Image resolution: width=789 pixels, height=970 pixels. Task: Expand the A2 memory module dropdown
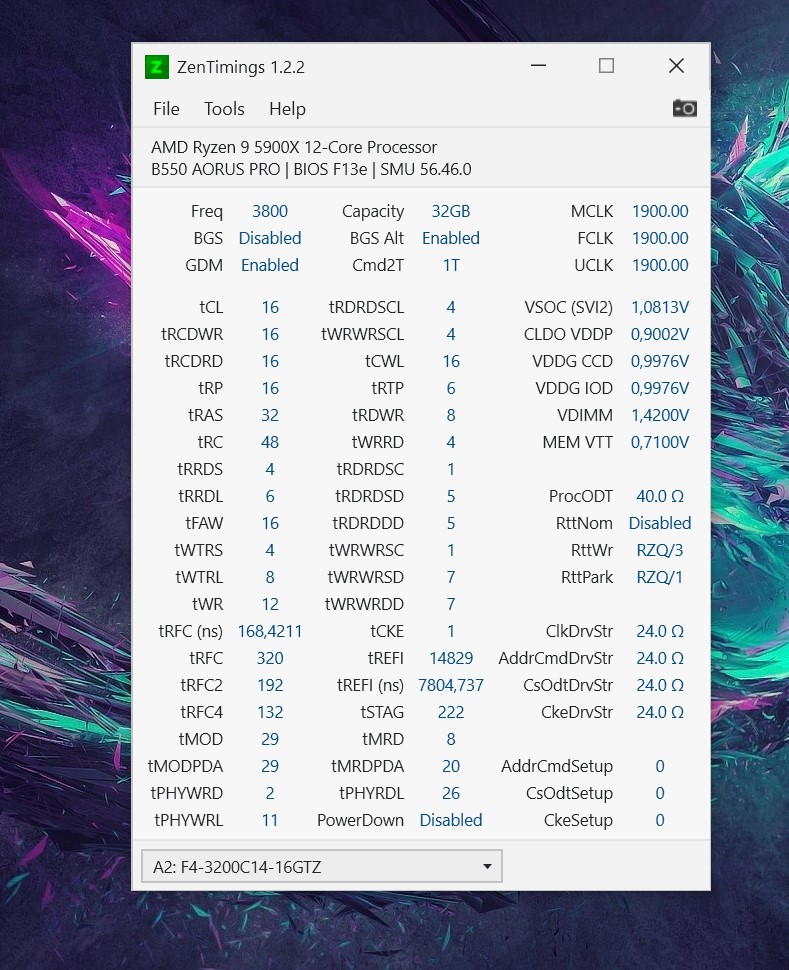(322, 866)
